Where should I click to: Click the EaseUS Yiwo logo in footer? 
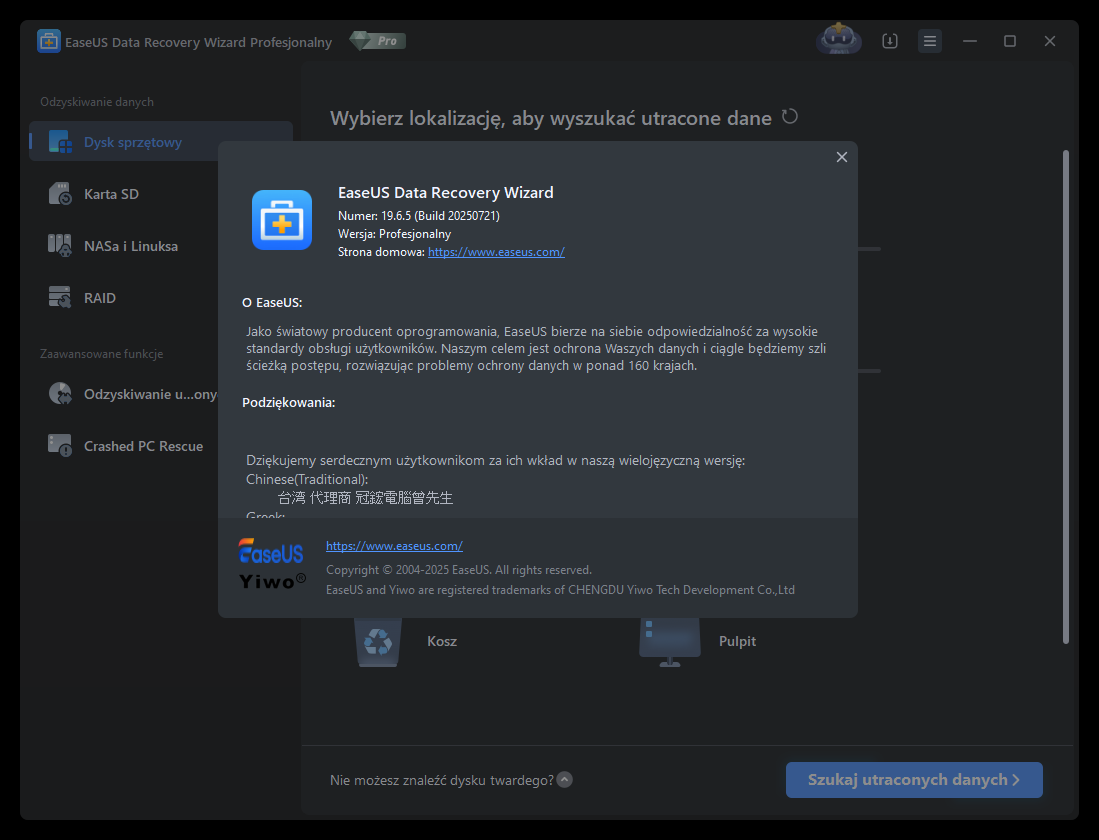click(272, 564)
